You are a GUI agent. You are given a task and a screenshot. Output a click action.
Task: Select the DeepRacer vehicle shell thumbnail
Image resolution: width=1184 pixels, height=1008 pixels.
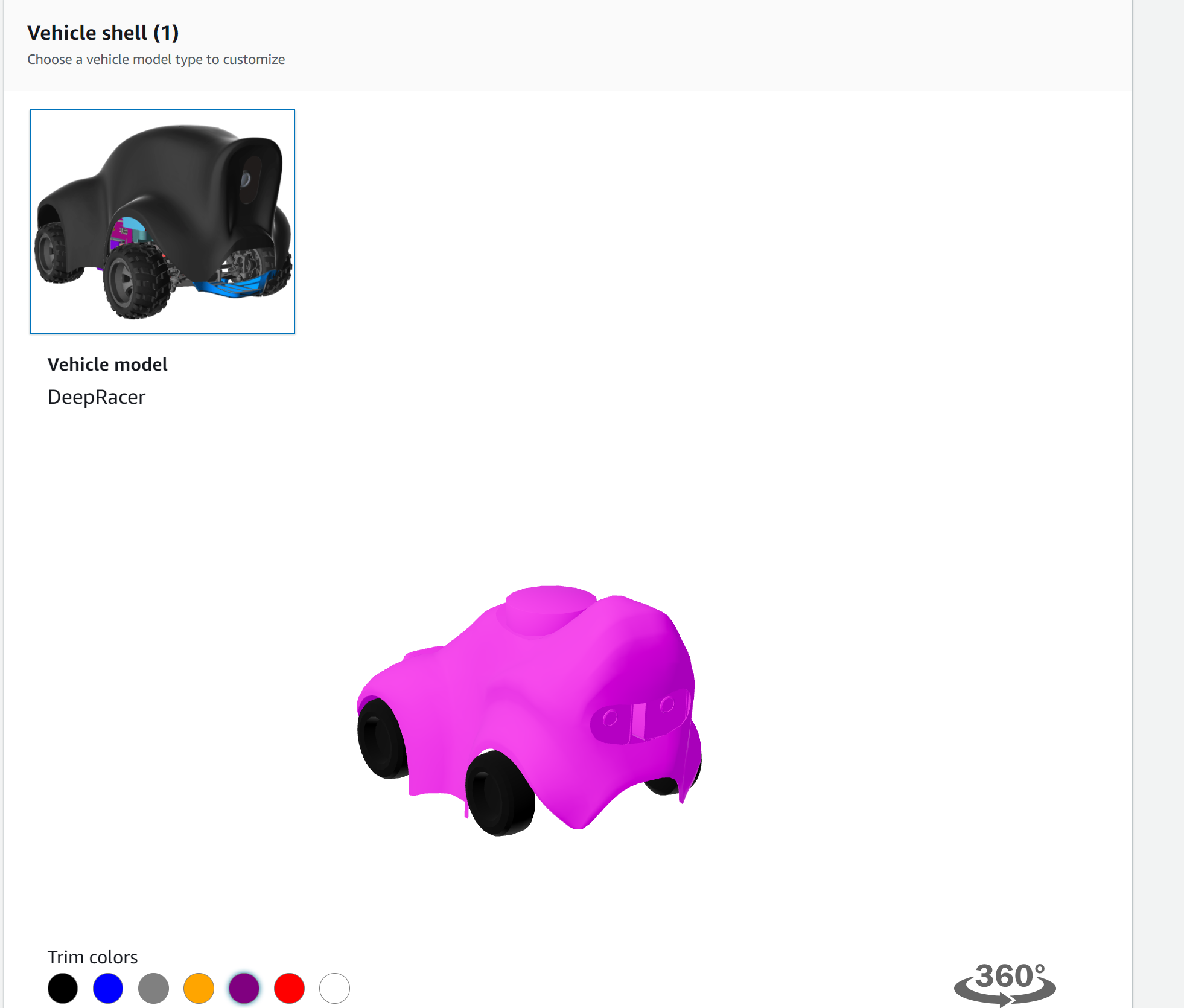point(162,221)
